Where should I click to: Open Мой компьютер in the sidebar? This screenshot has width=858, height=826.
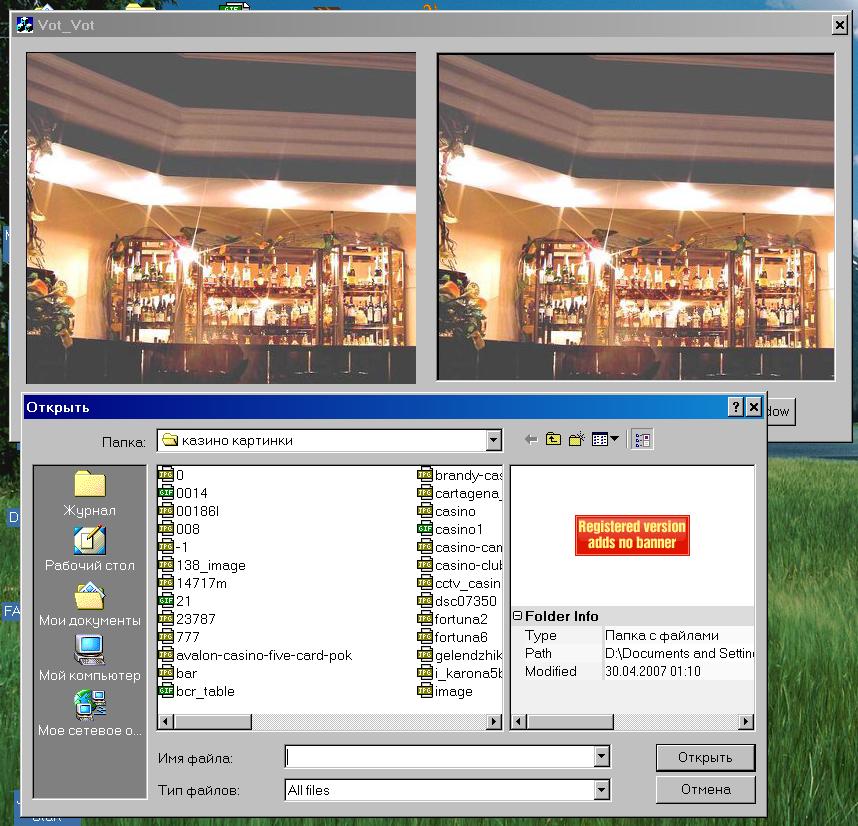click(x=90, y=659)
